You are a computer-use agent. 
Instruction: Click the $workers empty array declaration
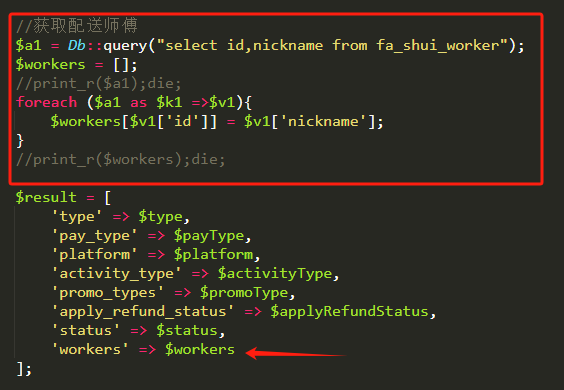[x=76, y=65]
